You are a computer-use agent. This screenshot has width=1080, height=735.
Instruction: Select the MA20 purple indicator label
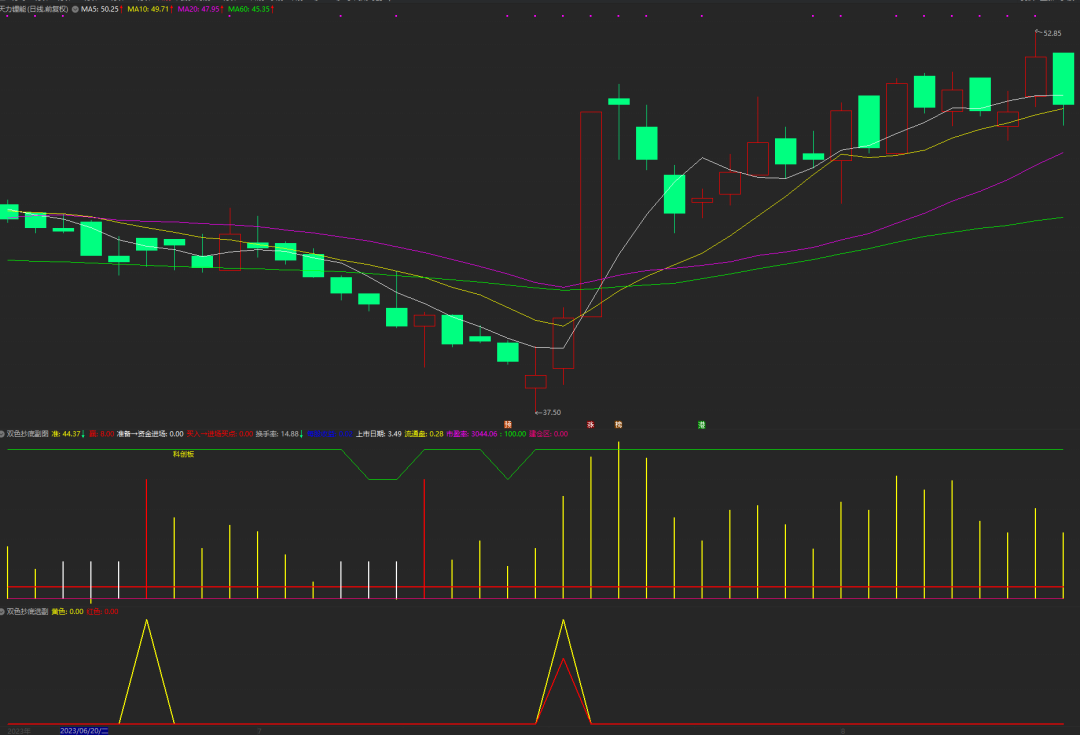coord(199,8)
